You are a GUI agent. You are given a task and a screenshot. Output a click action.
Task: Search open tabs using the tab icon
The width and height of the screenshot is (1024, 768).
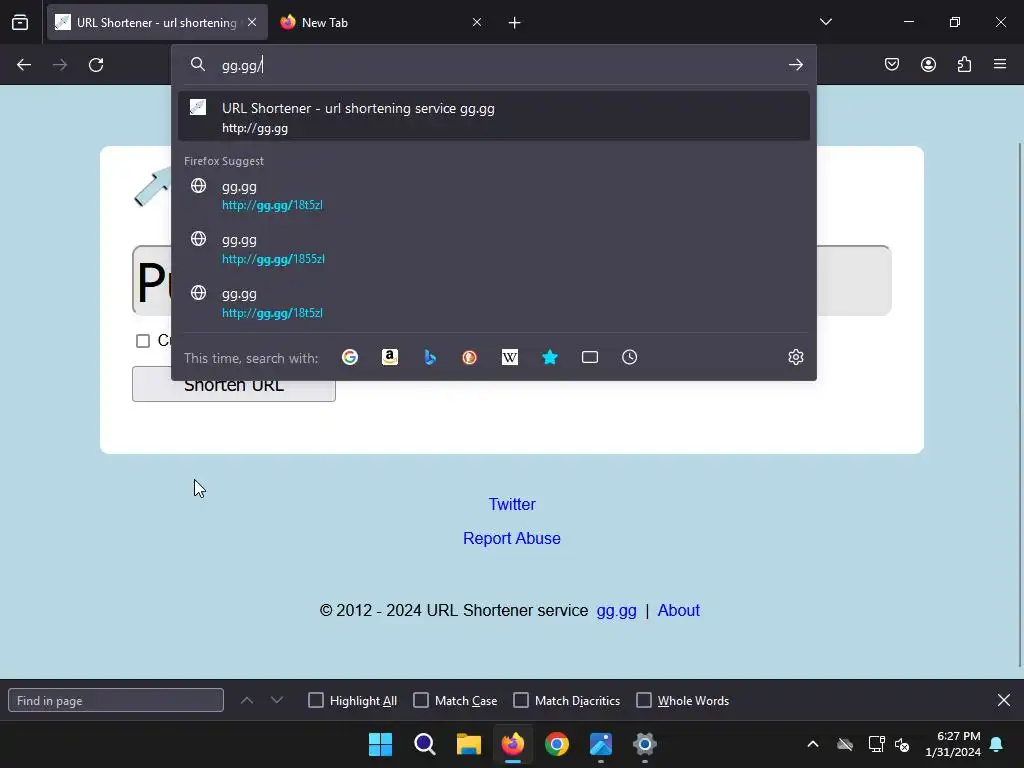590,357
